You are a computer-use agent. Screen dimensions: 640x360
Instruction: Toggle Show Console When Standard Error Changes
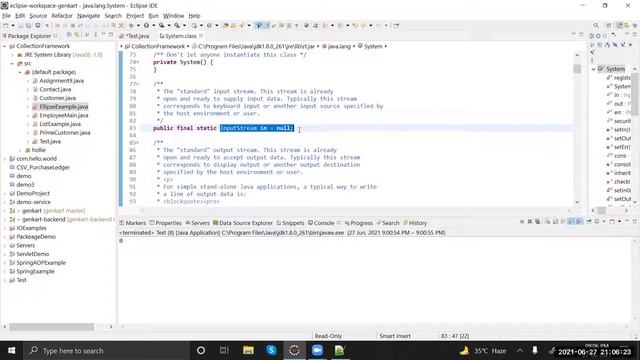tap(579, 222)
